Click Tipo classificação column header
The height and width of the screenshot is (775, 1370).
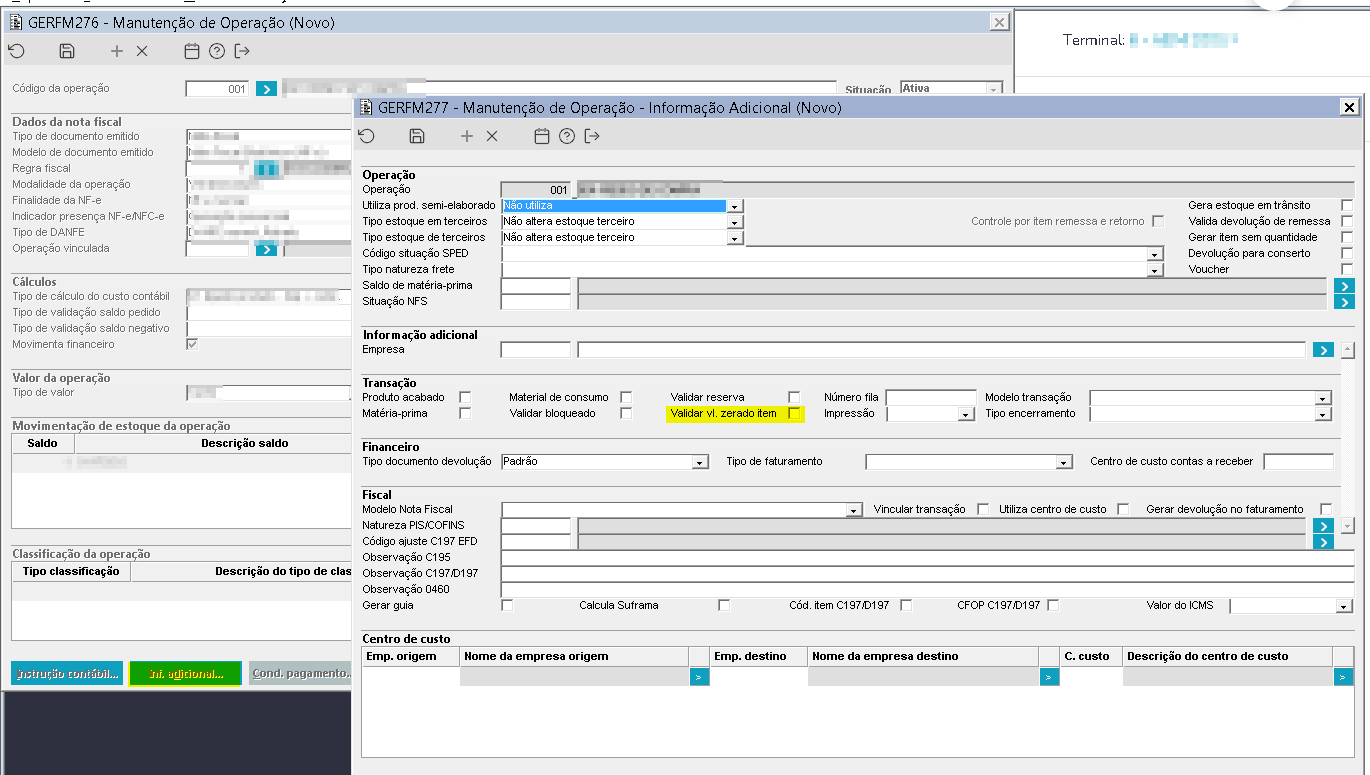(x=71, y=571)
